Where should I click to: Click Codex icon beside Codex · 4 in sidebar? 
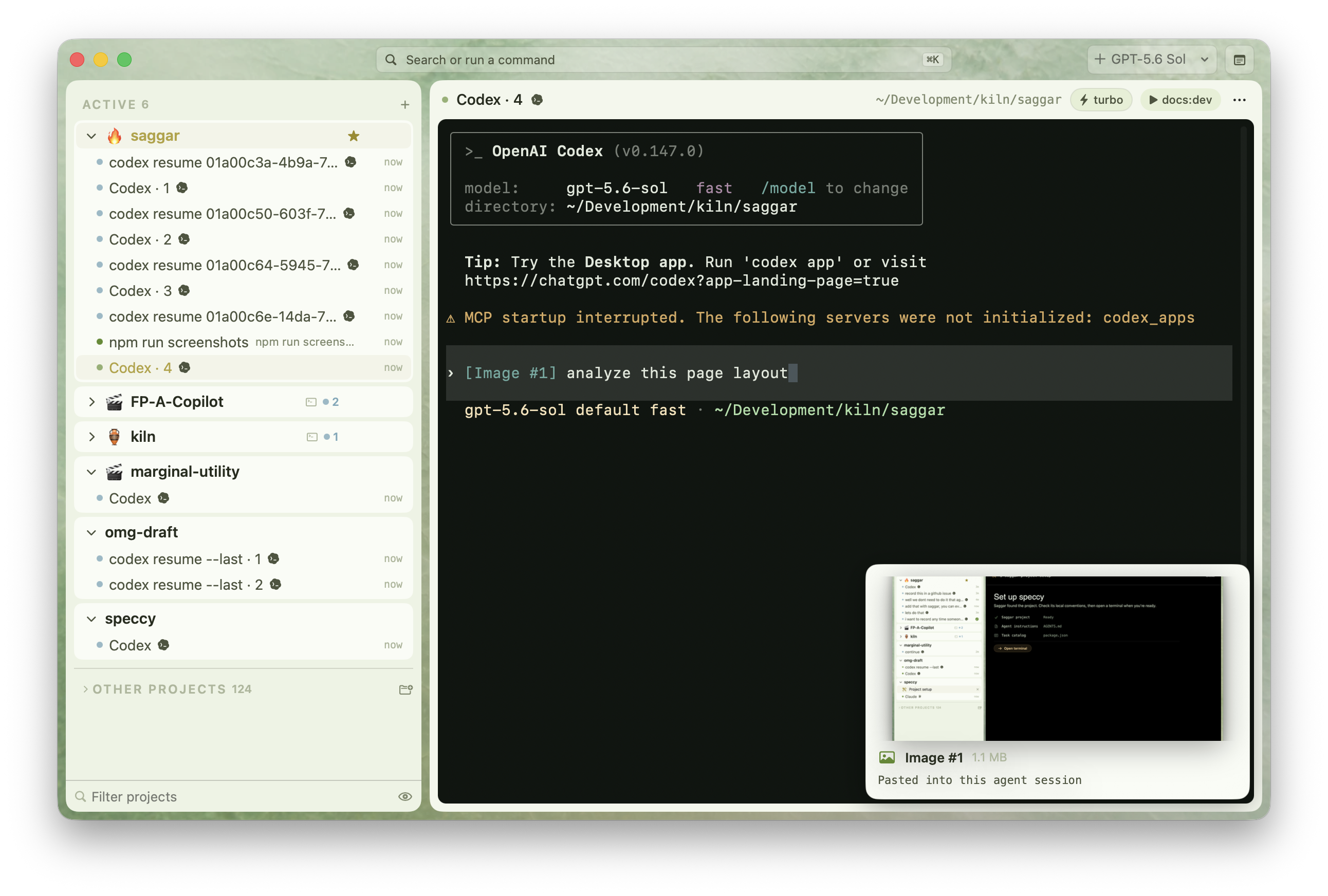click(x=184, y=367)
